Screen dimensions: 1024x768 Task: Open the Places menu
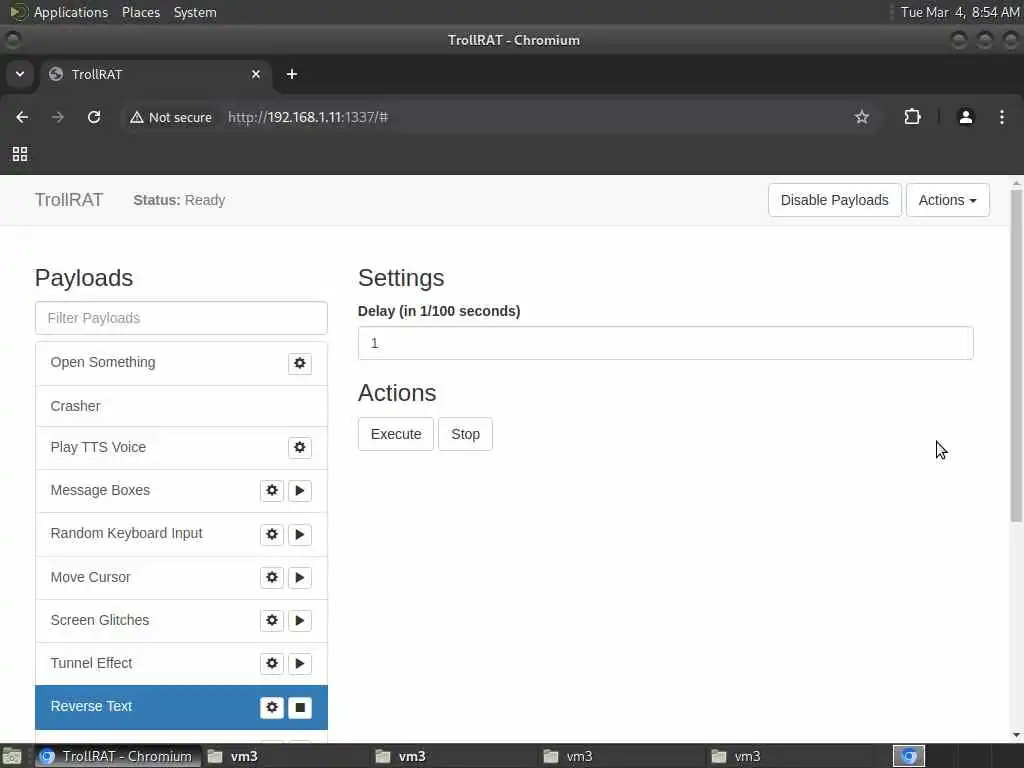coord(140,12)
